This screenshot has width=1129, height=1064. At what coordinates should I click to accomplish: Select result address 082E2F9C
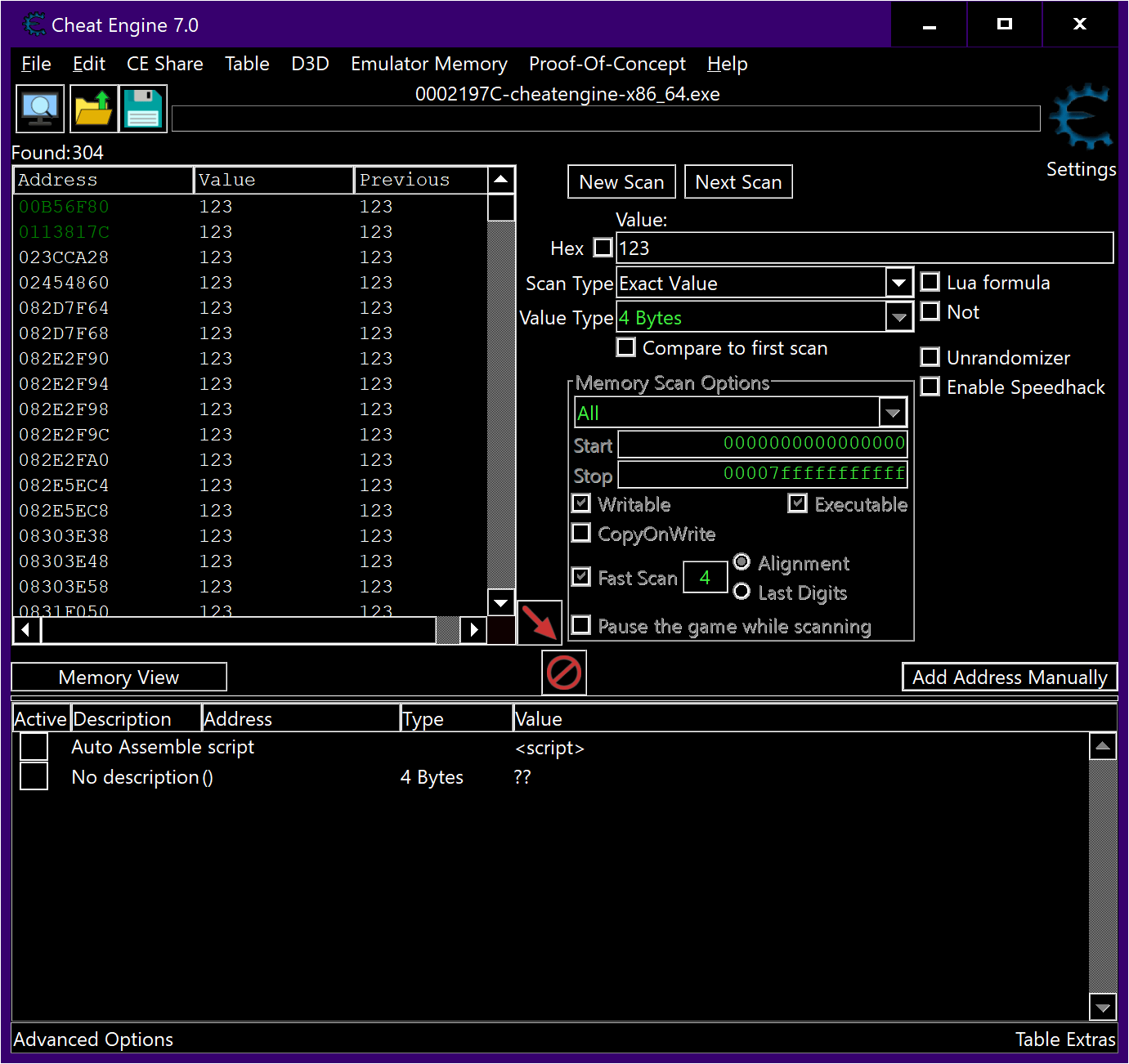[x=64, y=435]
